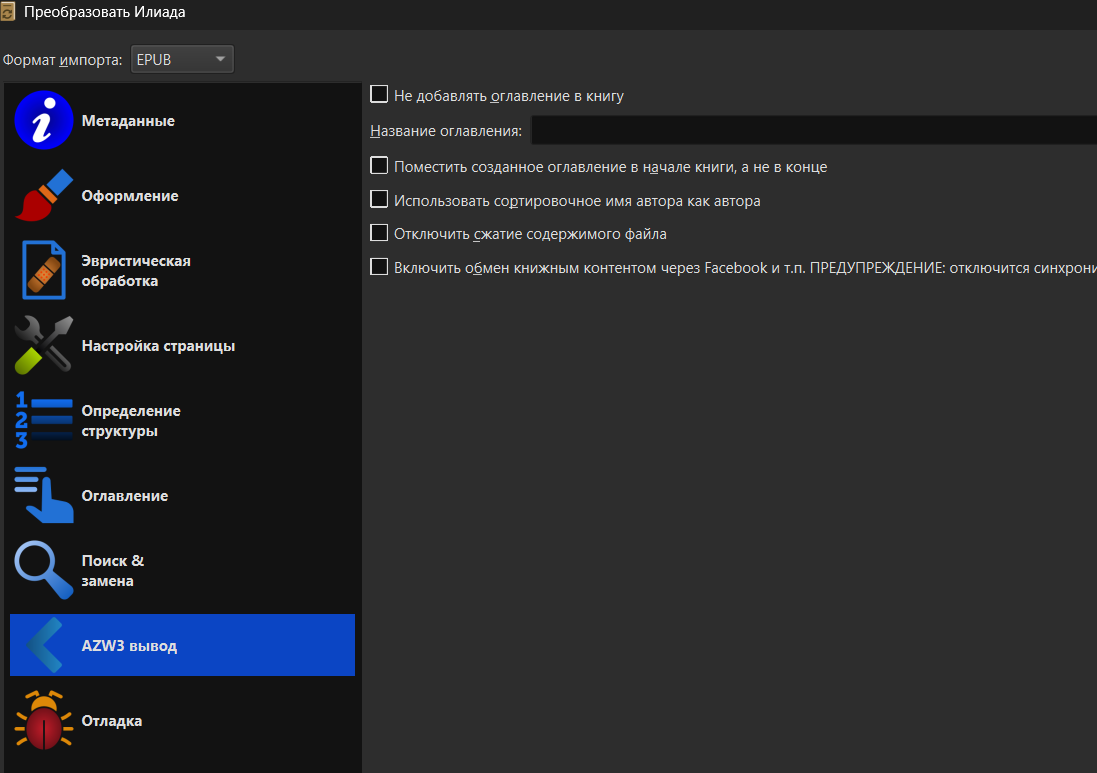This screenshot has height=773, width=1097.
Task: Go to Настройка страницы label
Action: [158, 346]
